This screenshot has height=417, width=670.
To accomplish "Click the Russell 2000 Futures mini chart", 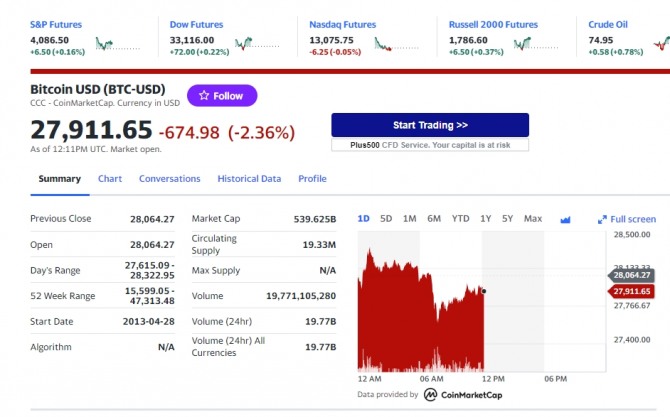I will point(536,44).
